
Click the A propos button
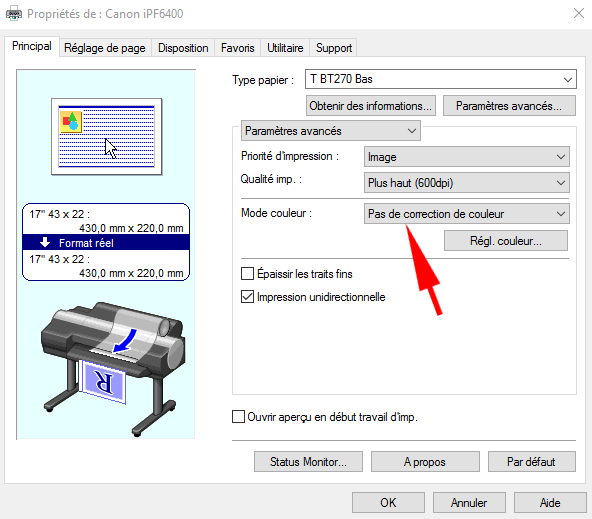point(425,462)
